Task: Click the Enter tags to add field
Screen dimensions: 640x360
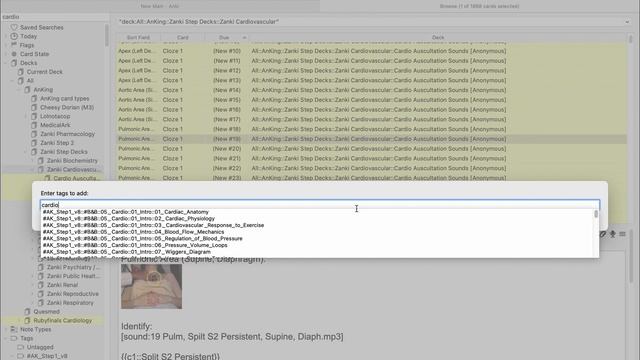Action: (320, 204)
